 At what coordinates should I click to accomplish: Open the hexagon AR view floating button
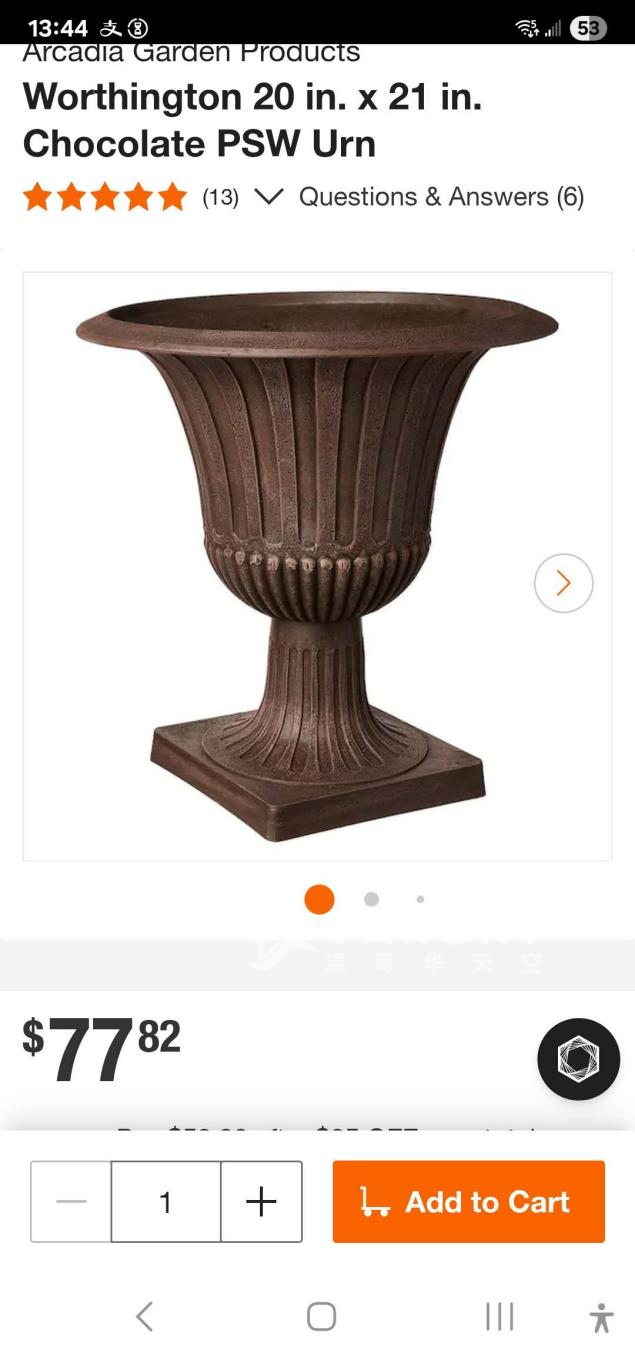(578, 1059)
